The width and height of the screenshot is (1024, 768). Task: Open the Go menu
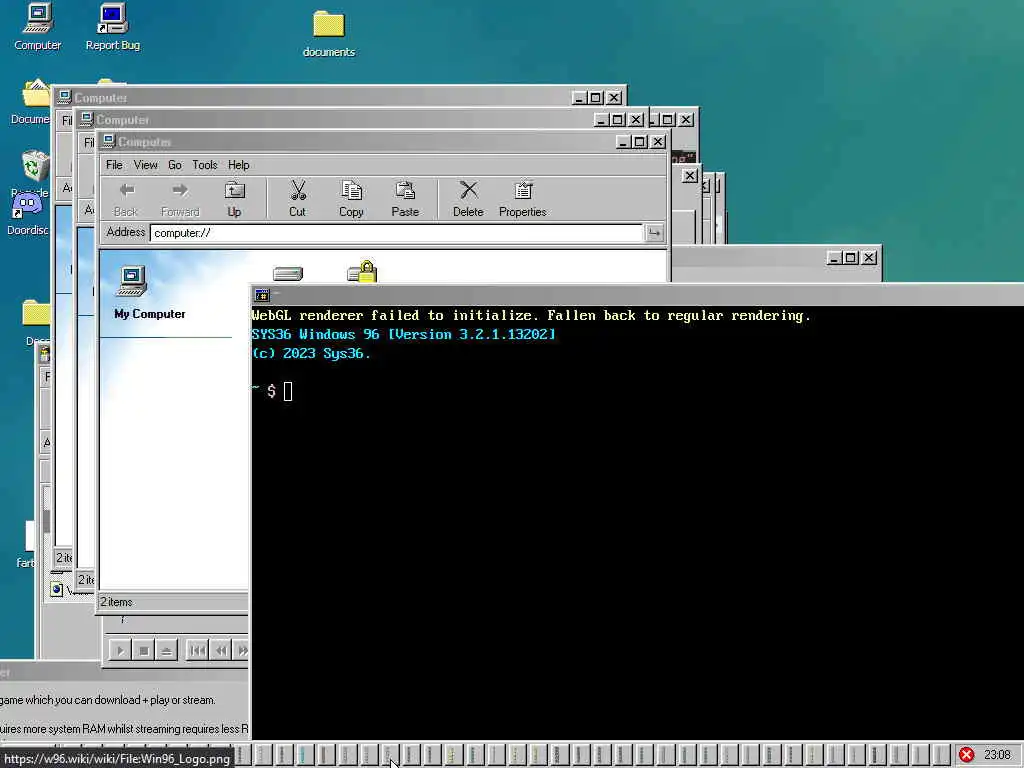tap(175, 165)
